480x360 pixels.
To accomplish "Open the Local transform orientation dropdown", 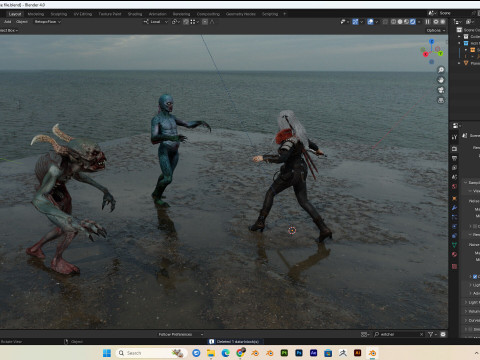I will [156, 22].
